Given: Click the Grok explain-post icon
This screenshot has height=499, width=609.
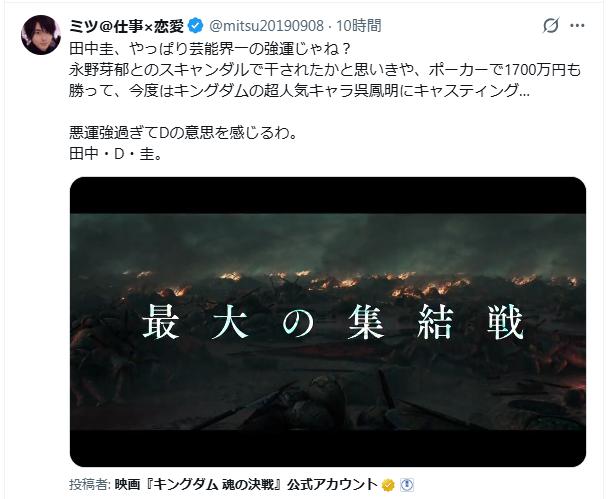Looking at the screenshot, I should (551, 26).
